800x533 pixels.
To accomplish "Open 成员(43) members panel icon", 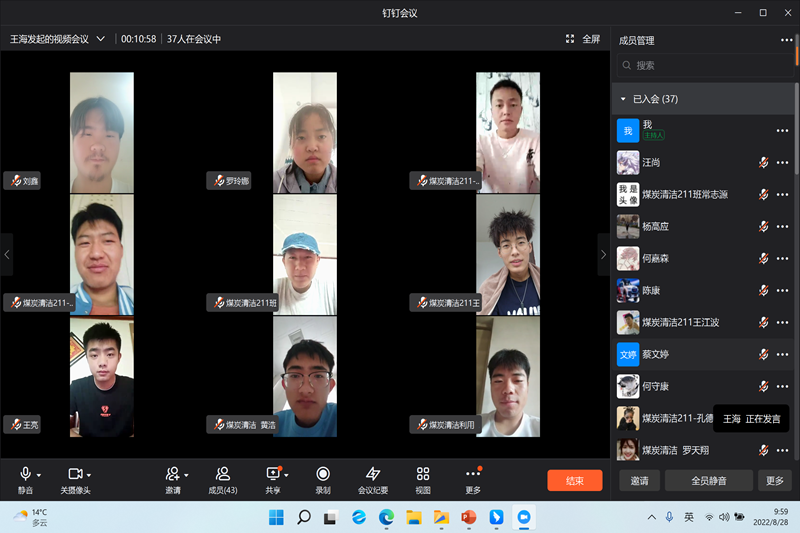I will point(223,474).
